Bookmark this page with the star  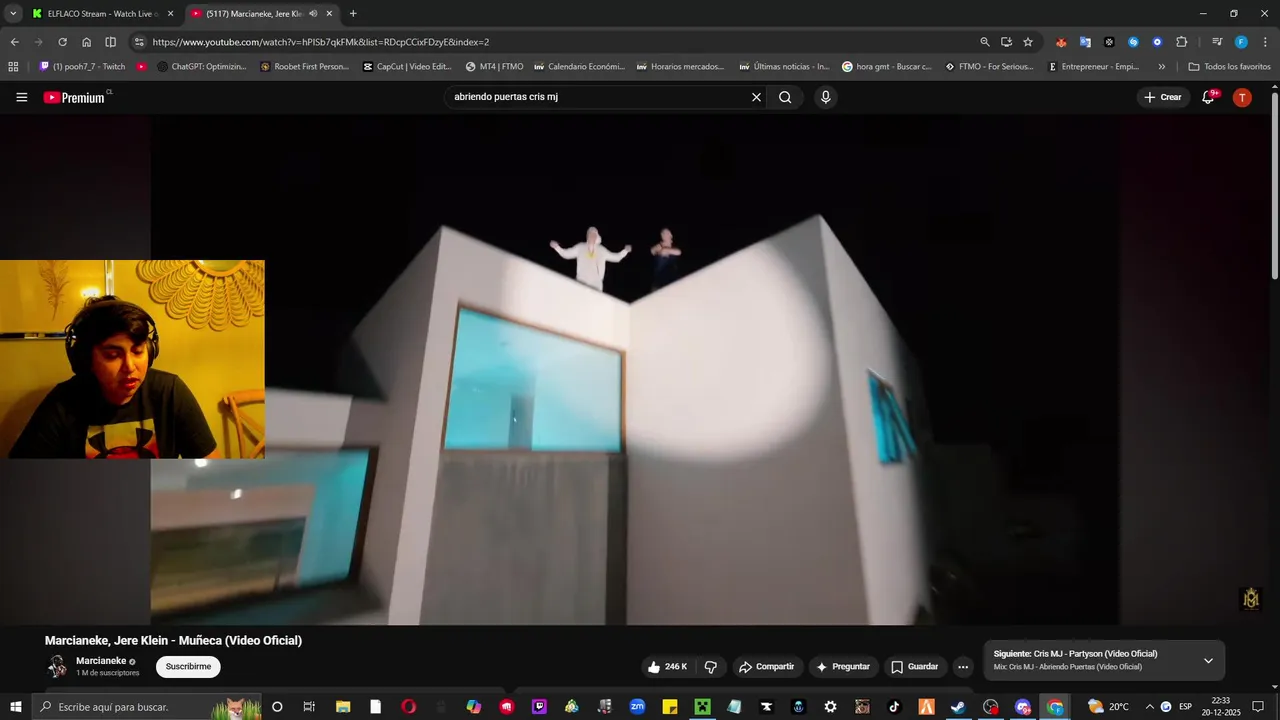[1028, 42]
